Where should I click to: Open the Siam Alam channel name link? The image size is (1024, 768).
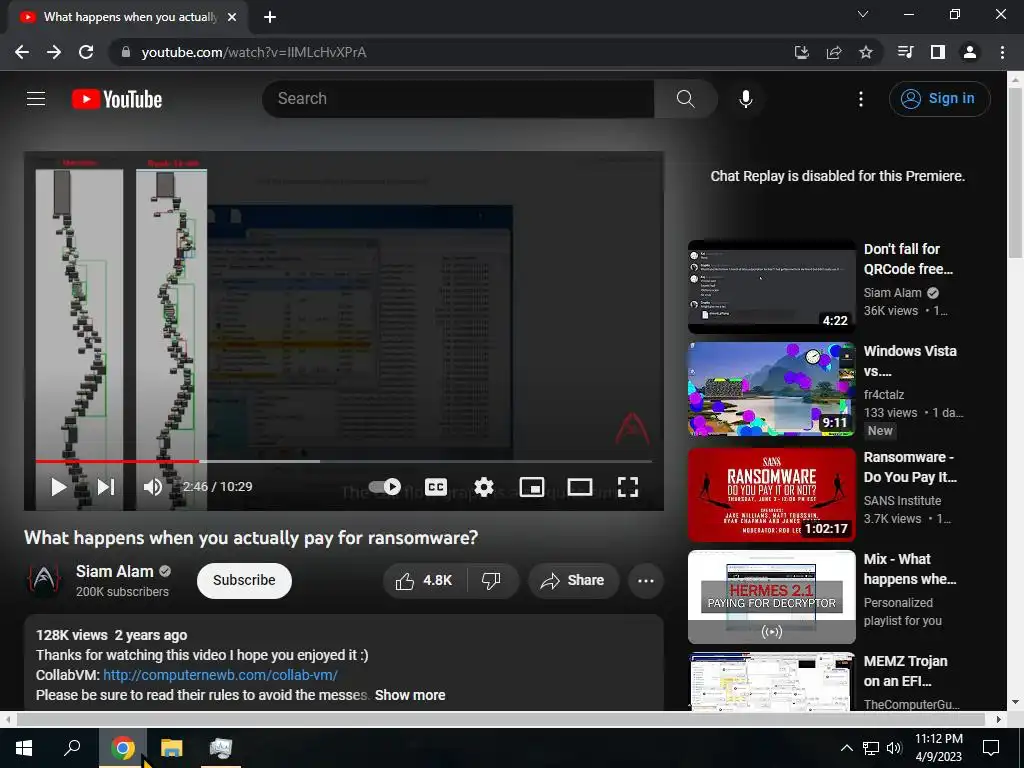click(x=115, y=571)
